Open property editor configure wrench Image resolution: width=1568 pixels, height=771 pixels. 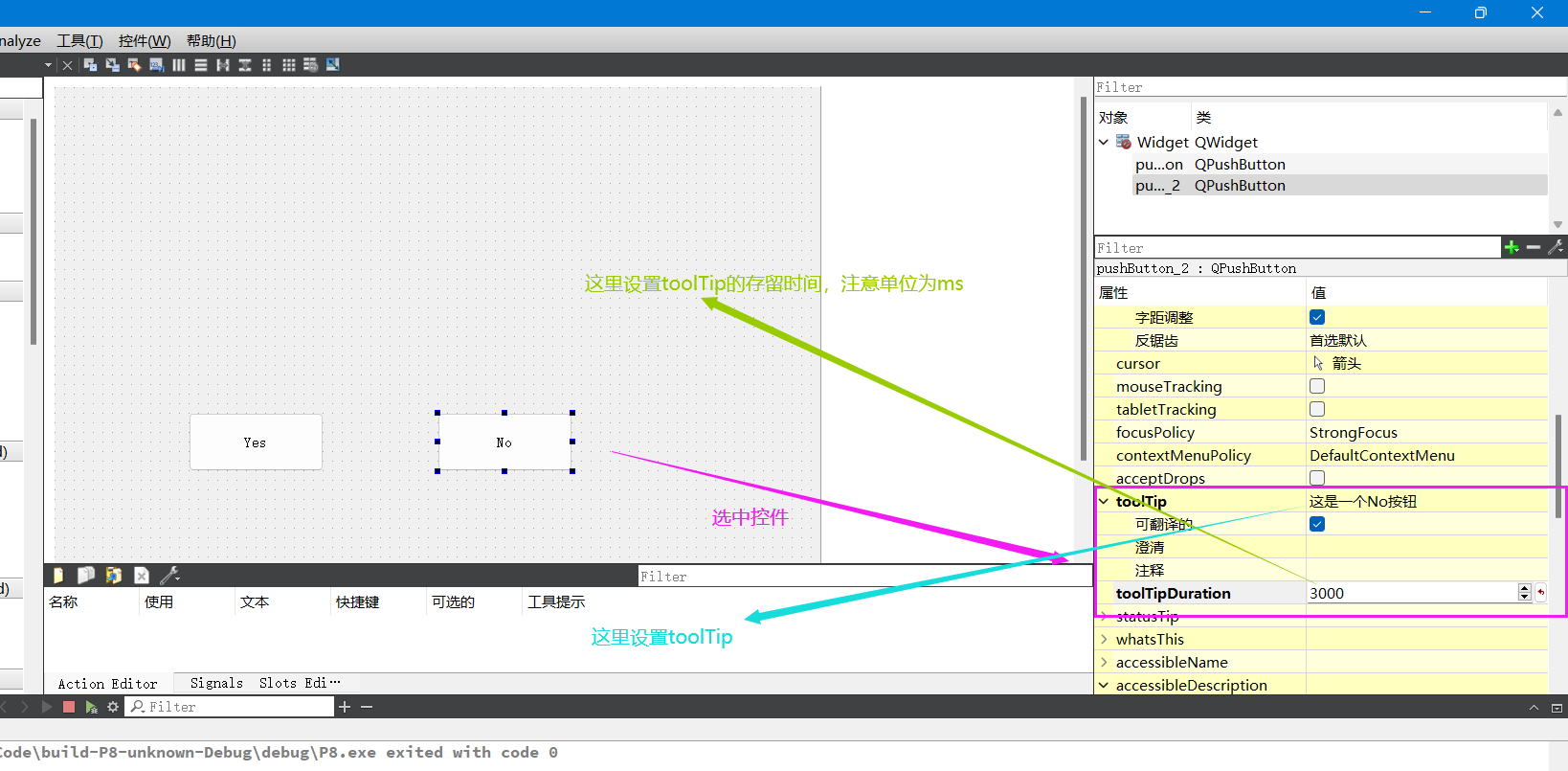pyautogui.click(x=1556, y=247)
